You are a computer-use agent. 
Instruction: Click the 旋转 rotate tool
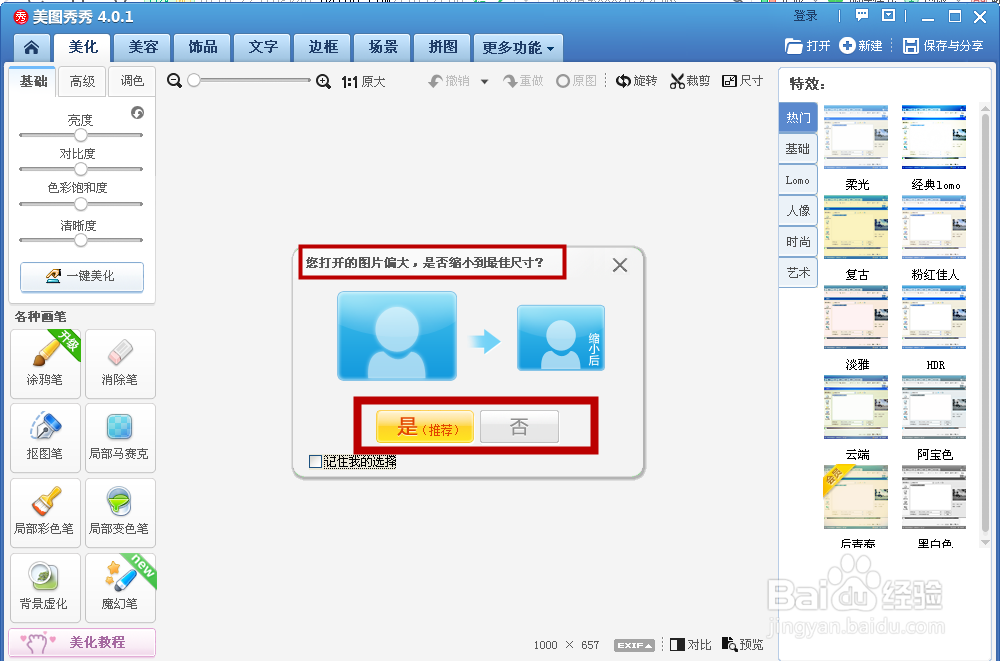point(636,81)
